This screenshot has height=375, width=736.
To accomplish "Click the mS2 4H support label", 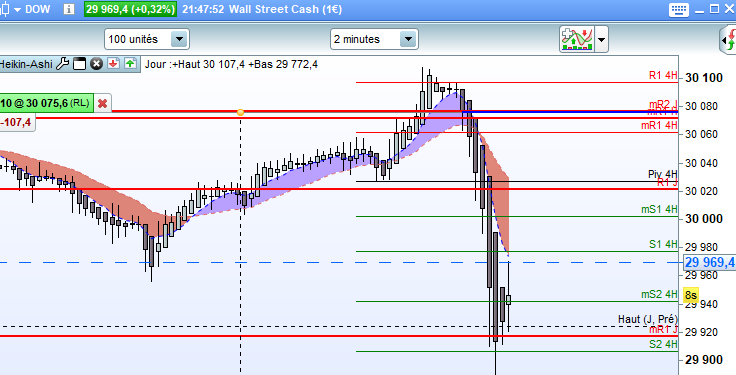I will (659, 294).
